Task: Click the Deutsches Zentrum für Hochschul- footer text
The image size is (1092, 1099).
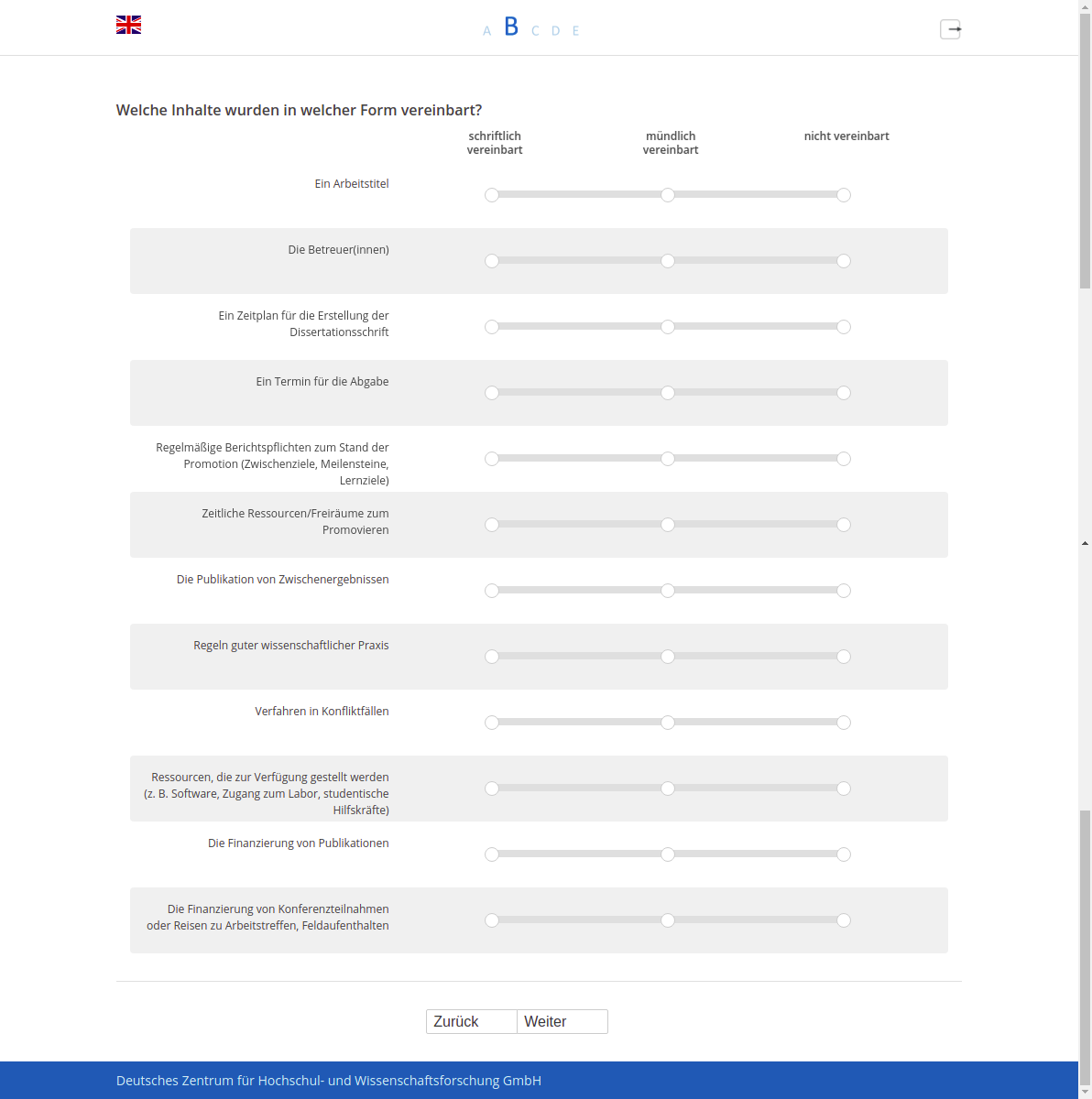Action: (329, 1081)
